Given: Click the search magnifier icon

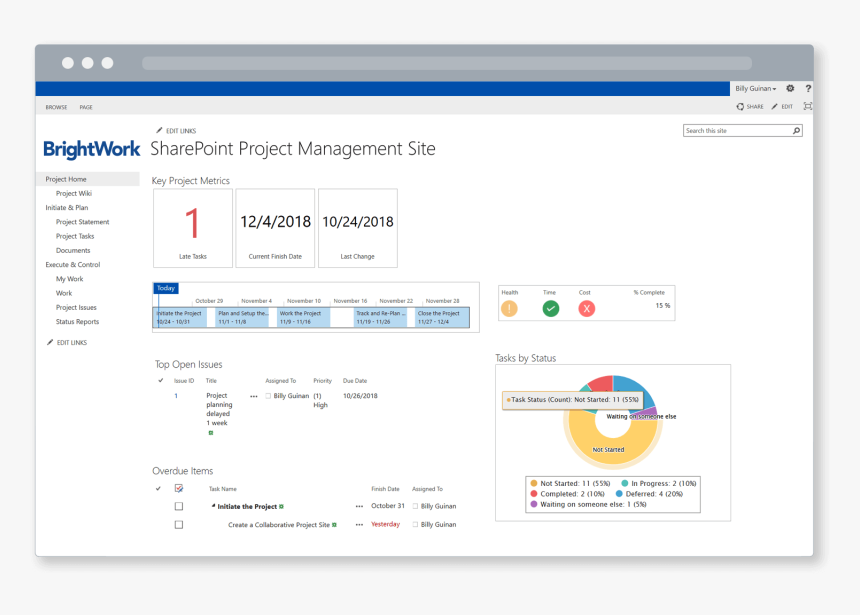Looking at the screenshot, I should point(796,130).
